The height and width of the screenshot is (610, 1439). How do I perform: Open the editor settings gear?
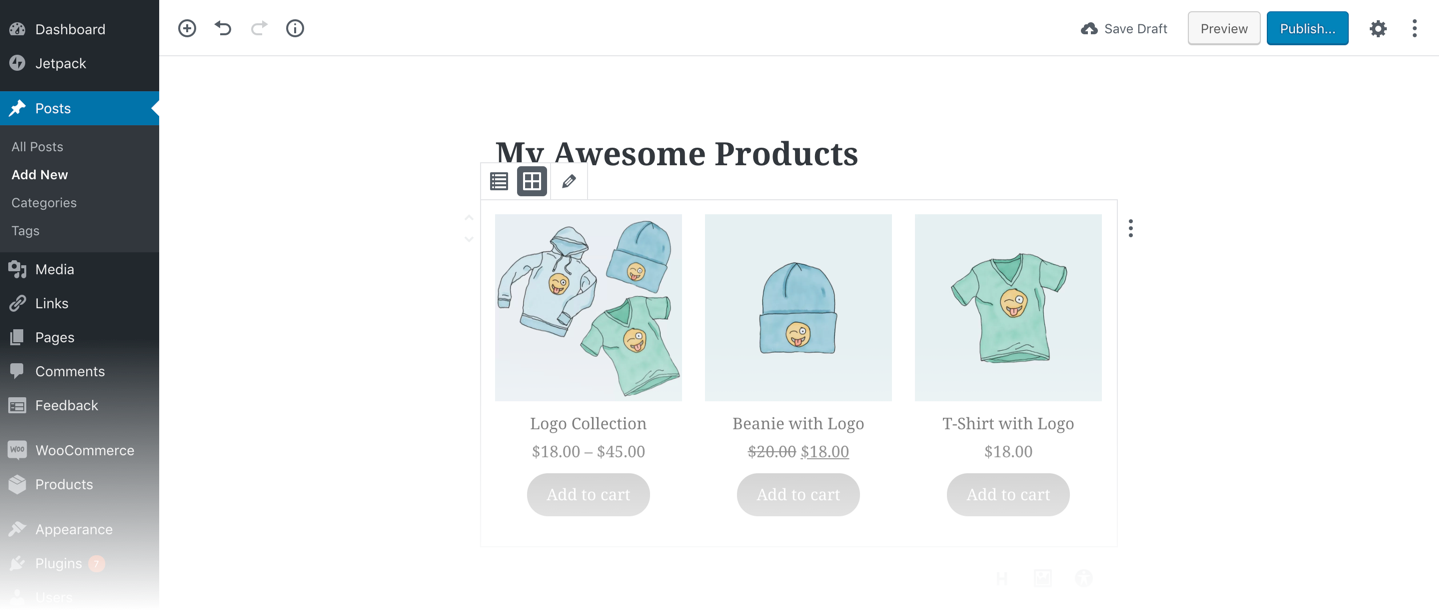pyautogui.click(x=1378, y=29)
